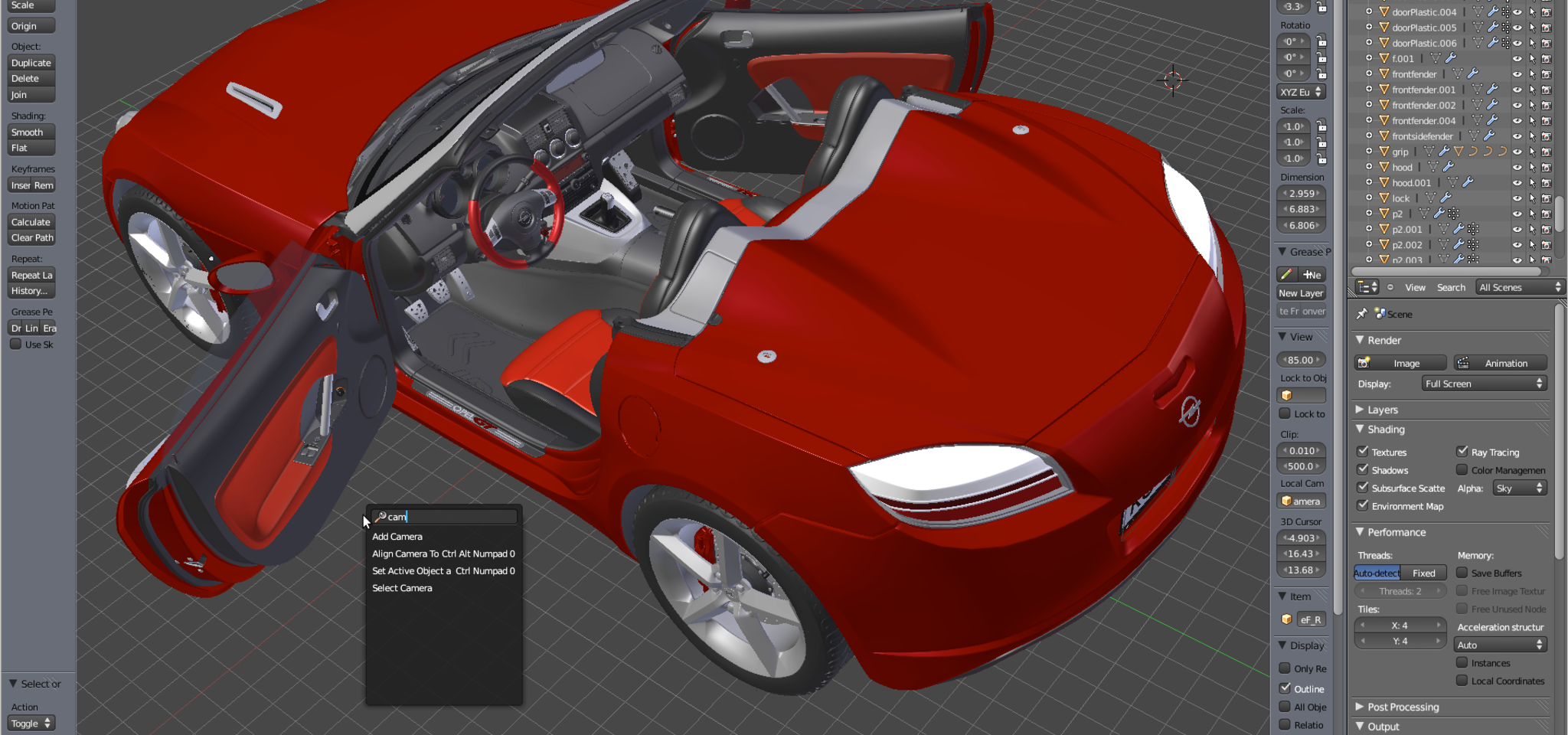Enable the Color Management checkbox
Screen dimensions: 1568x735
(1462, 469)
